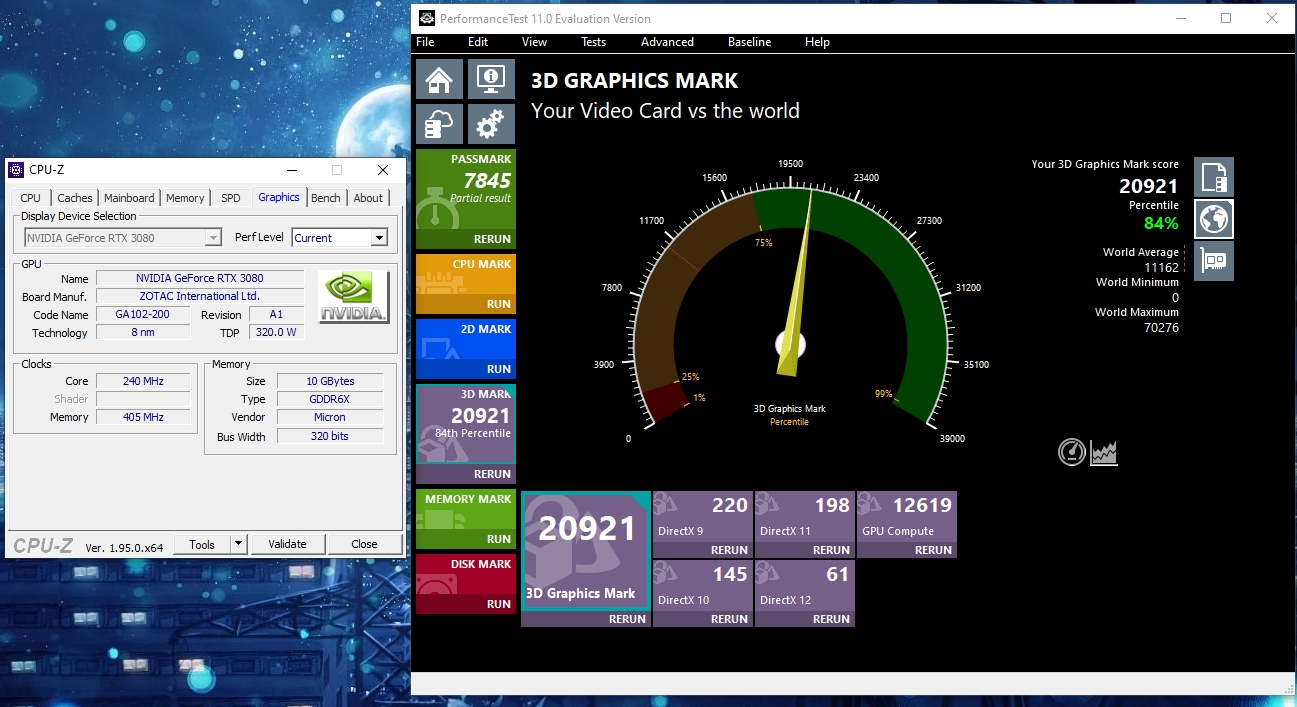1297x707 pixels.
Task: Switch to the Mainboard tab in CPU-Z
Action: (129, 198)
